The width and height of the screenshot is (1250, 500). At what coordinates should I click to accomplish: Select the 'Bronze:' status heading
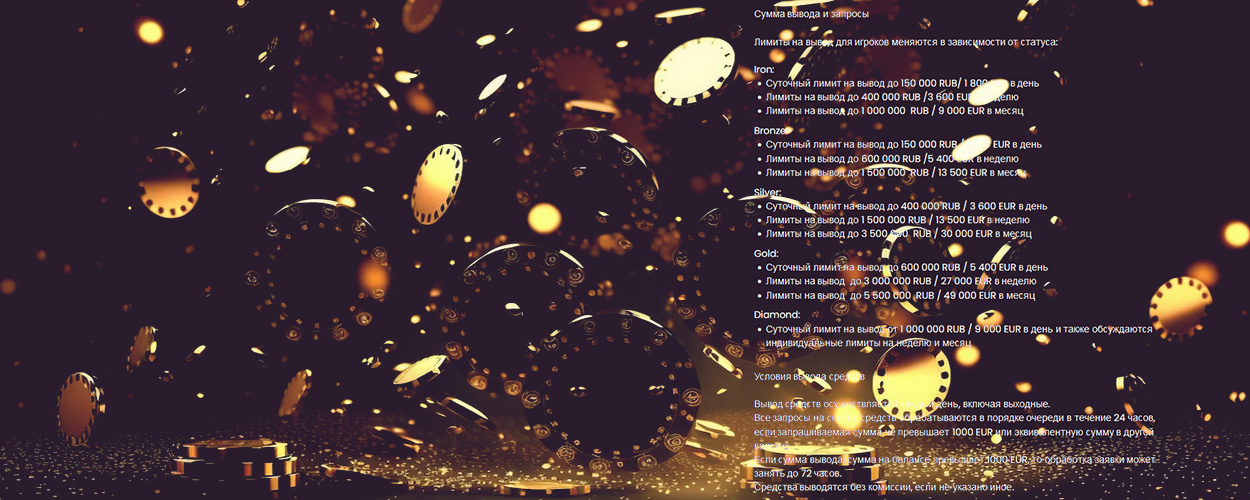pos(771,131)
